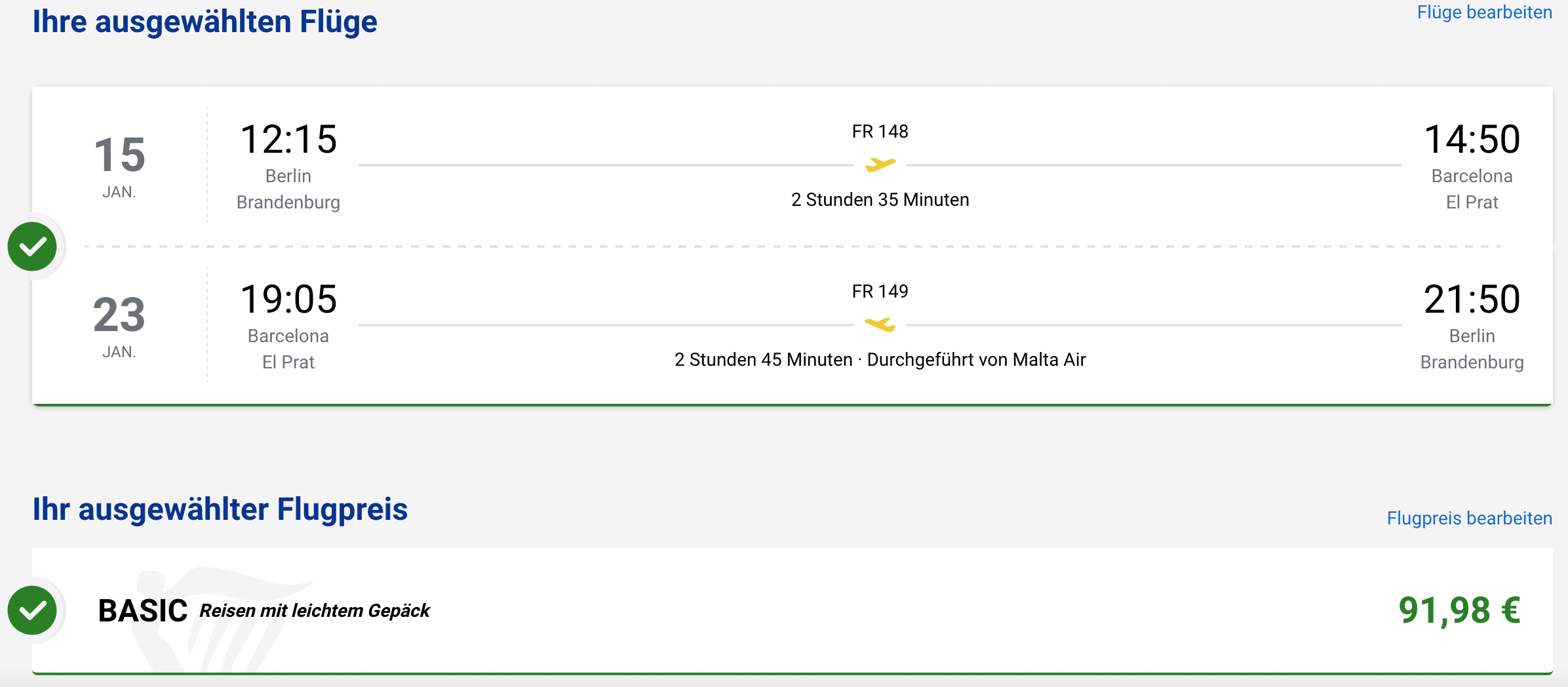
Task: Click the green checkmark beside BASIC fare
Action: pos(32,610)
